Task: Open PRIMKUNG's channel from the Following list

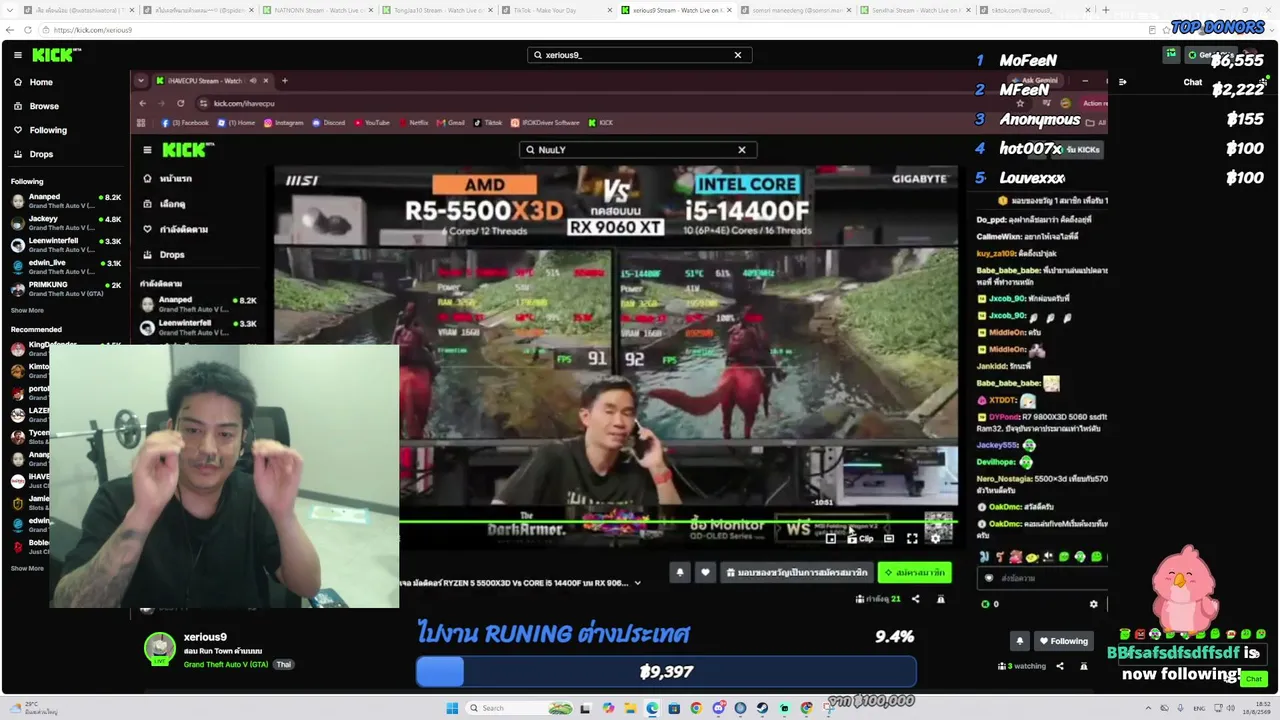Action: [x=66, y=289]
